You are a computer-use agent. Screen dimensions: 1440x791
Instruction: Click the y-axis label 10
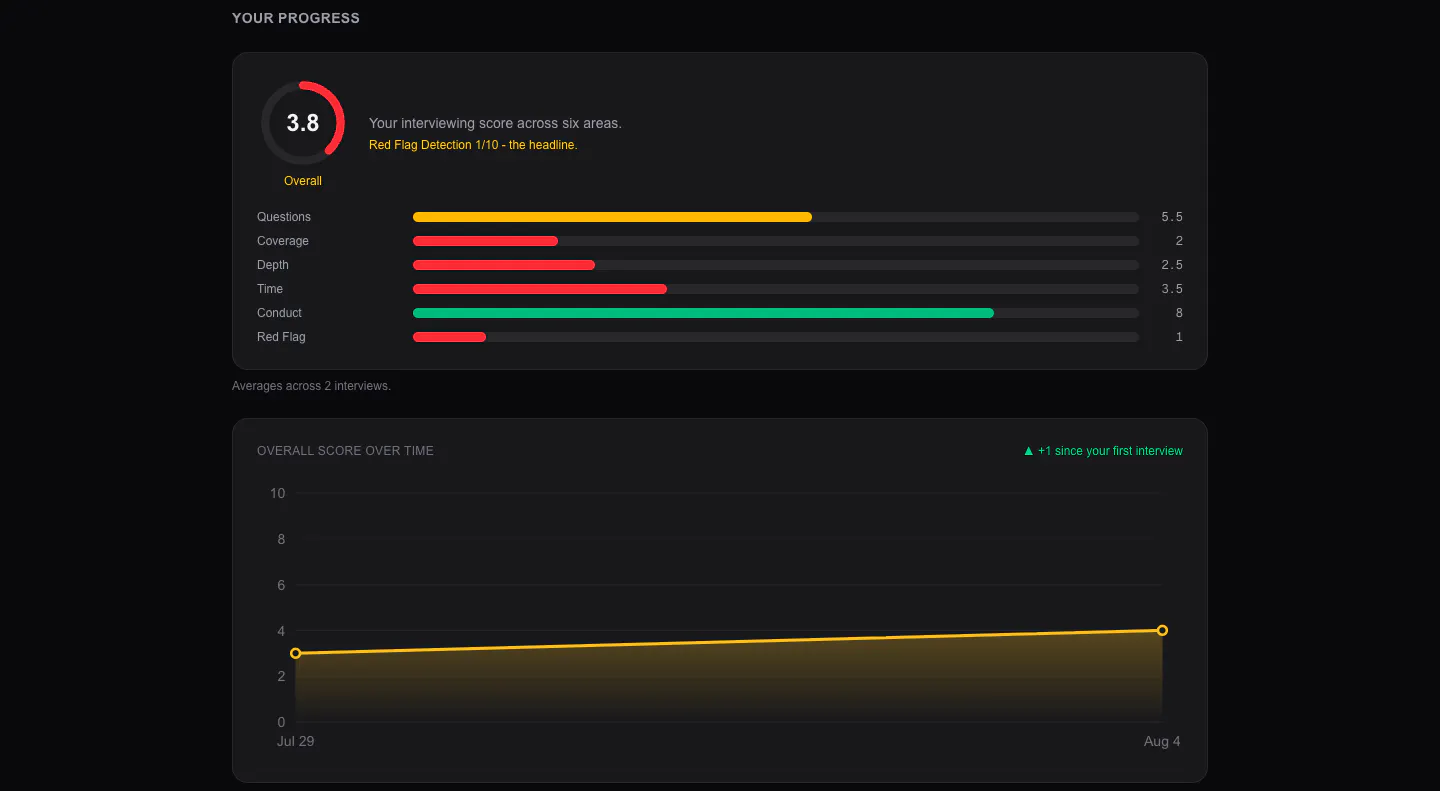277,493
